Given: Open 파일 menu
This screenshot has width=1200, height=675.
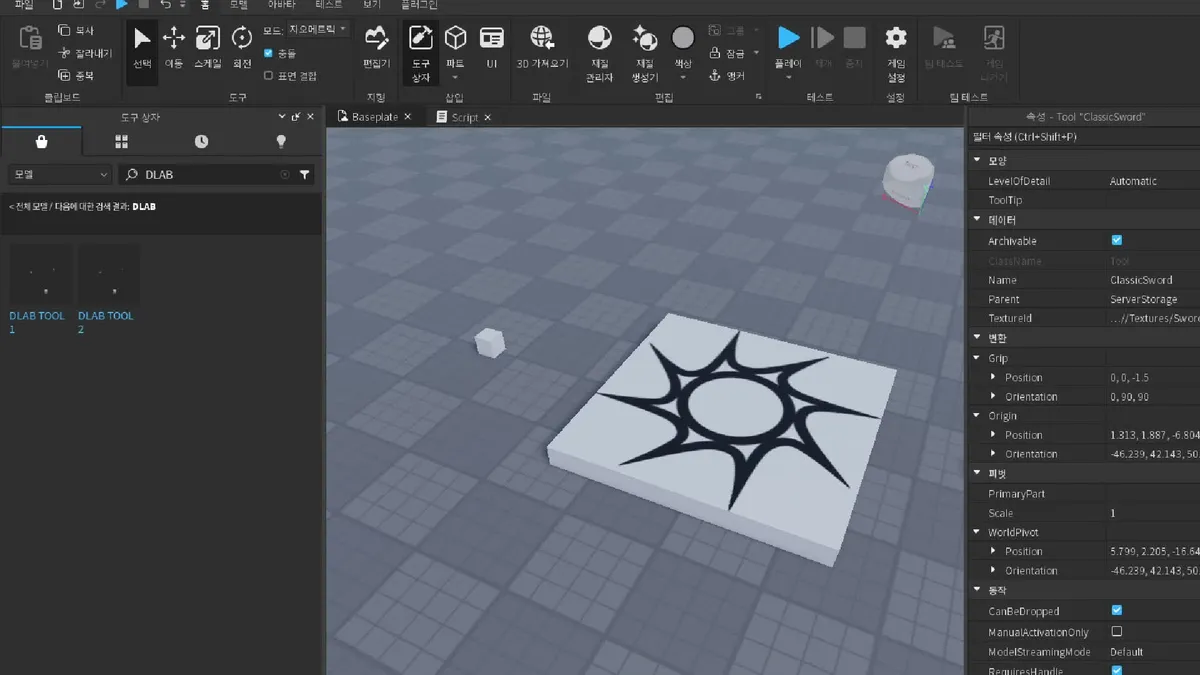Looking at the screenshot, I should click(x=24, y=5).
